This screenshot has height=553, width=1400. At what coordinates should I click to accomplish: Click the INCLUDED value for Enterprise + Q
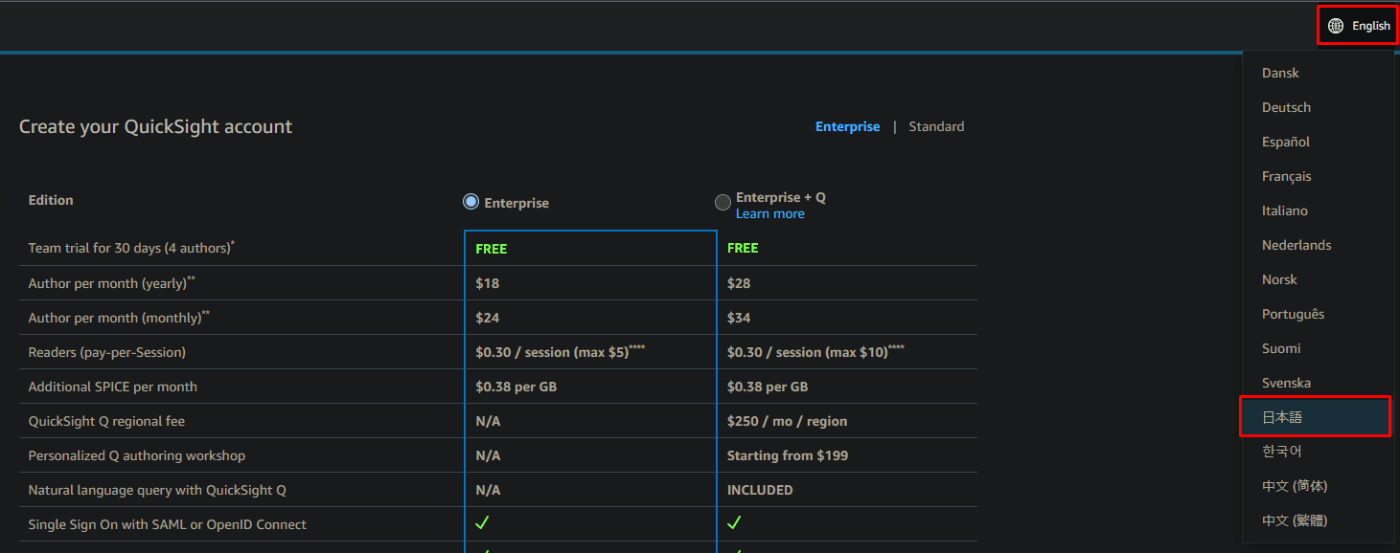click(760, 490)
